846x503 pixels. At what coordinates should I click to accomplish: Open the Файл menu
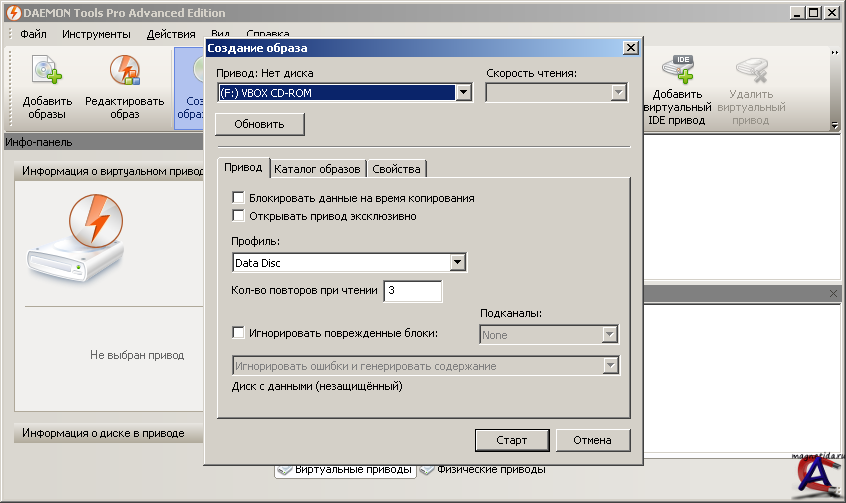point(33,33)
